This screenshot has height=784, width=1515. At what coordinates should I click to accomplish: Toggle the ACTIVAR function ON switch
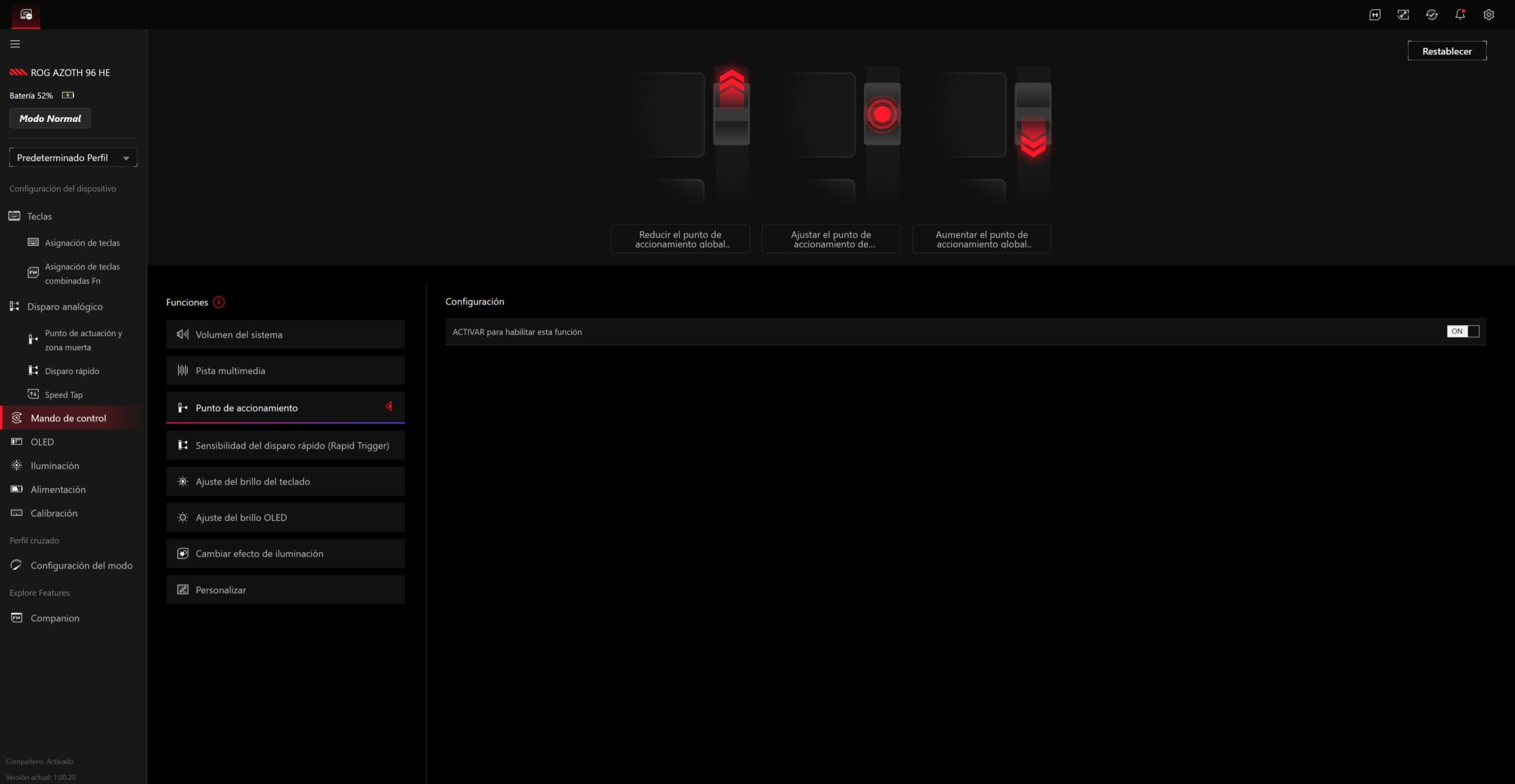click(x=1462, y=331)
